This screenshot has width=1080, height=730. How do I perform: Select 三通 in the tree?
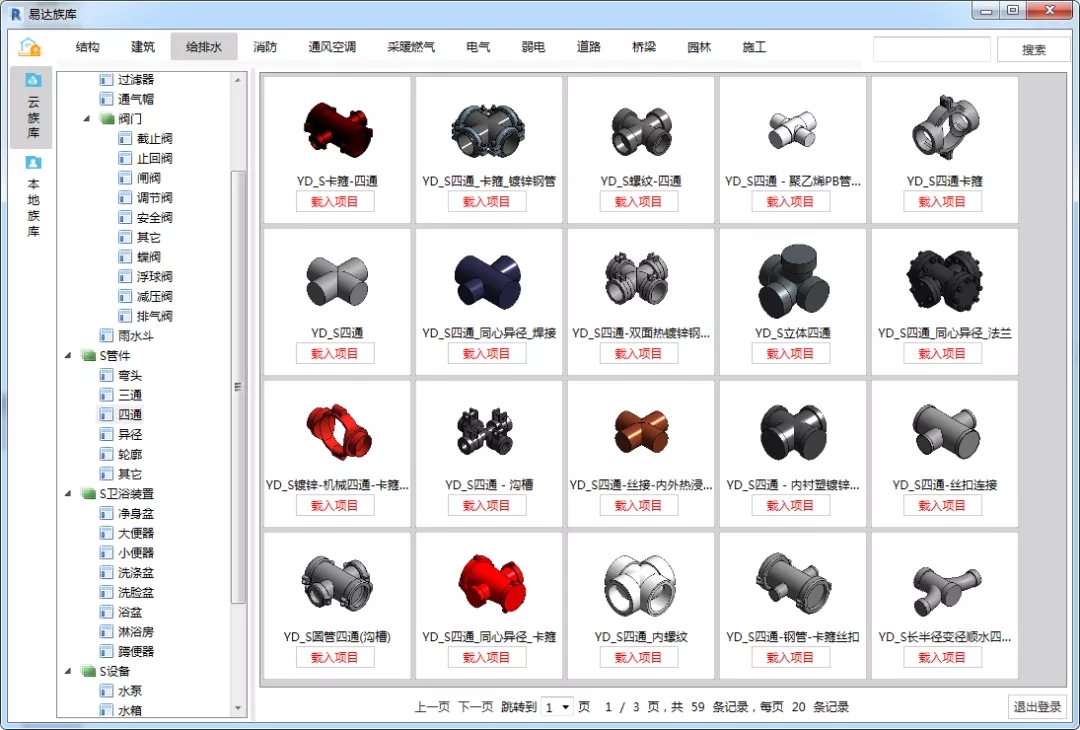coord(129,395)
